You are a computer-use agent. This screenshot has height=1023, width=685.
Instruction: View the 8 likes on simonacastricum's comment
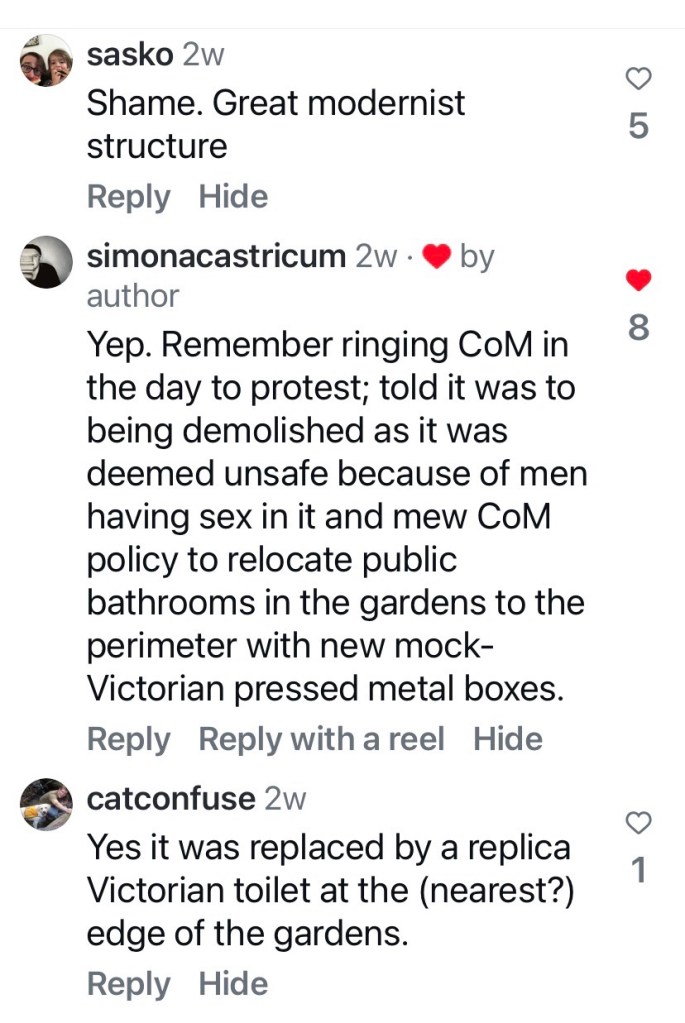[x=639, y=328]
